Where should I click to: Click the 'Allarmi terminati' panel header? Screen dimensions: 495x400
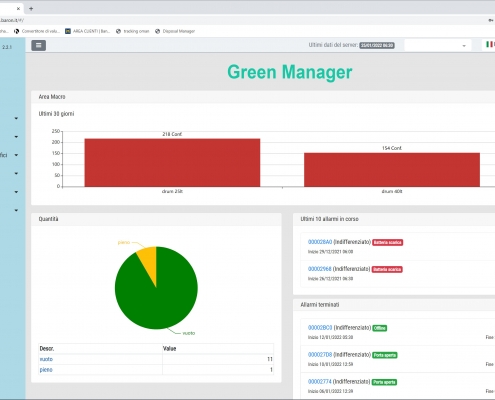click(320, 305)
